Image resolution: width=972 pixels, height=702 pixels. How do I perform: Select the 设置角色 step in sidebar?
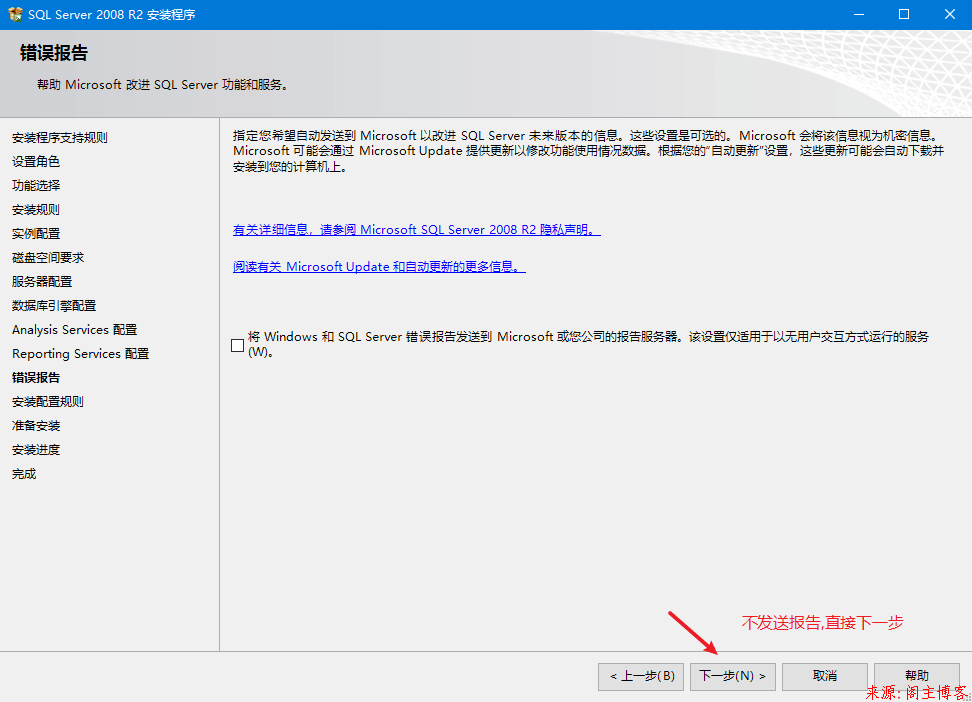coord(36,162)
